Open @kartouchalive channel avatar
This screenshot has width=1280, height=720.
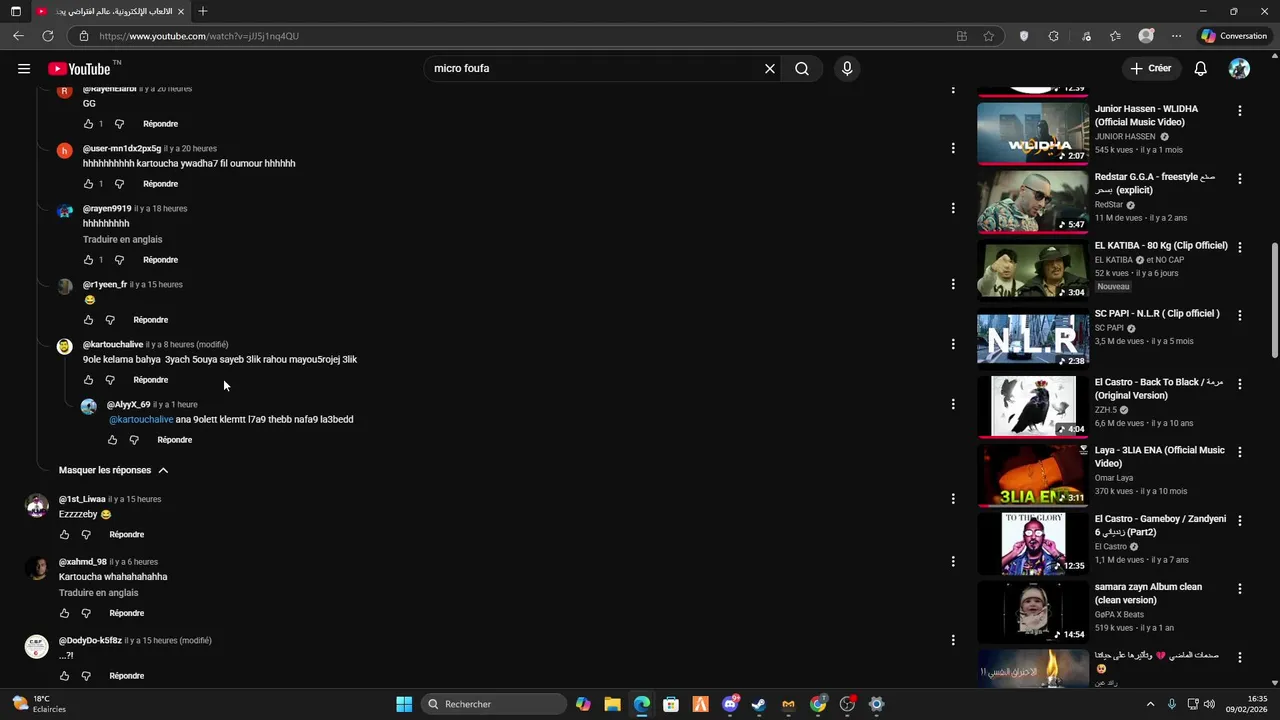(65, 347)
